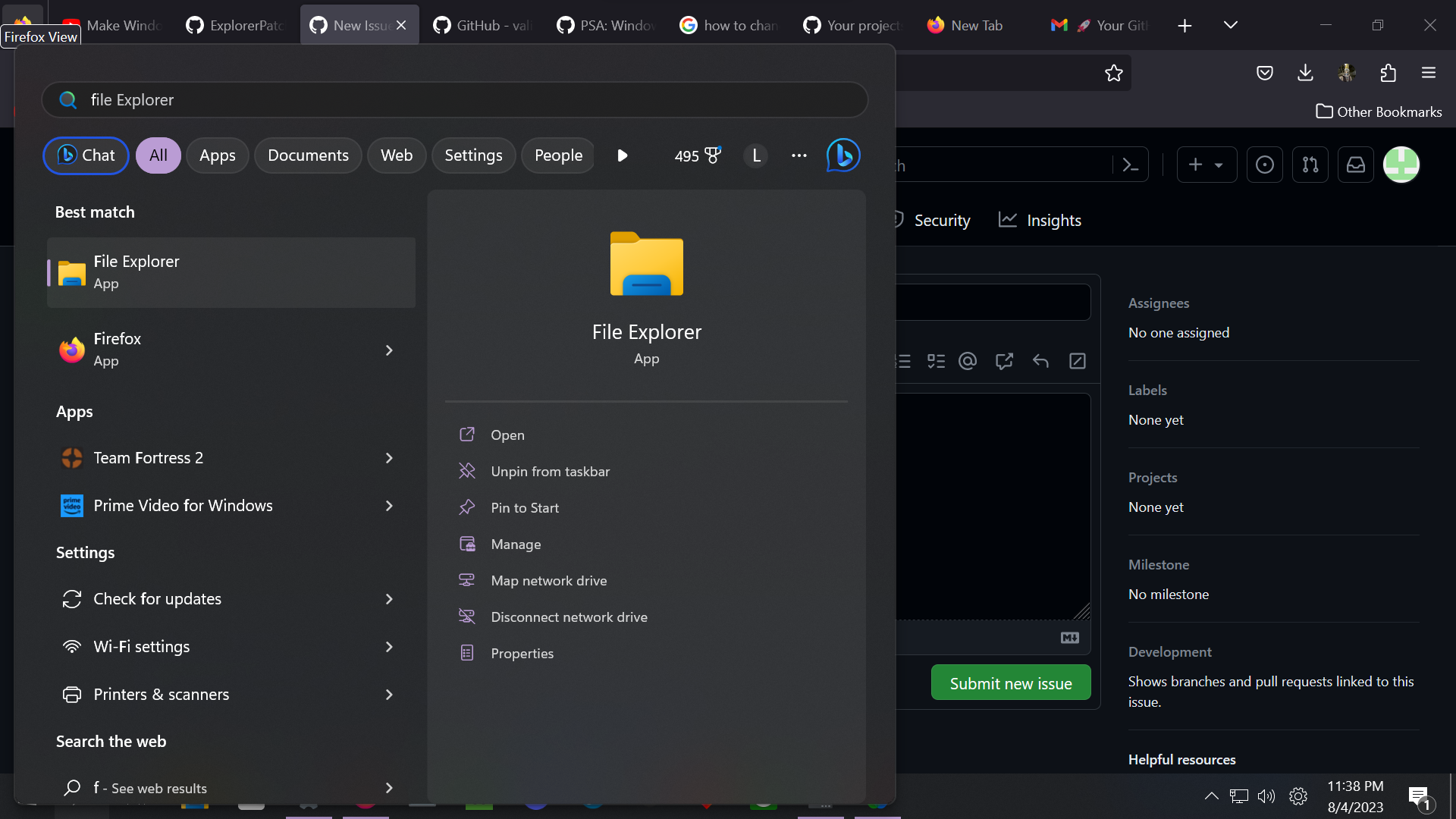1456x819 pixels.
Task: Click inside the file Explorer search box
Action: (455, 99)
